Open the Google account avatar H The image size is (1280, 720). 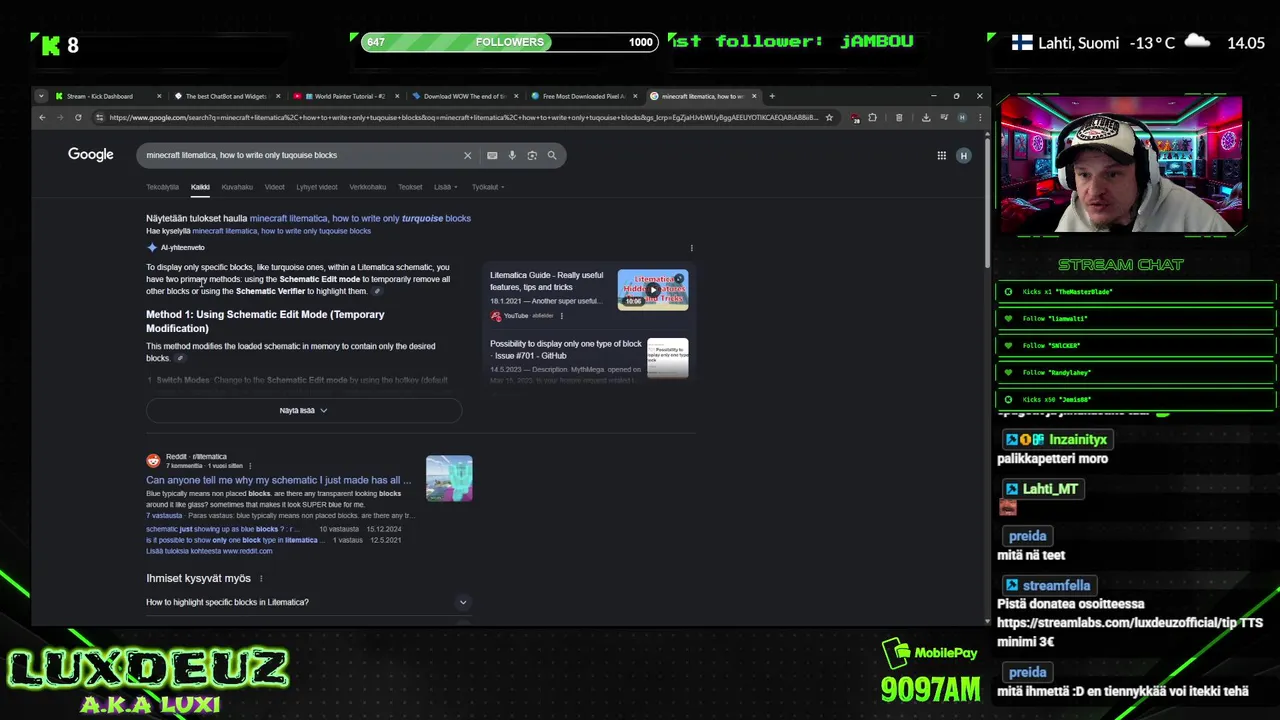[x=964, y=155]
